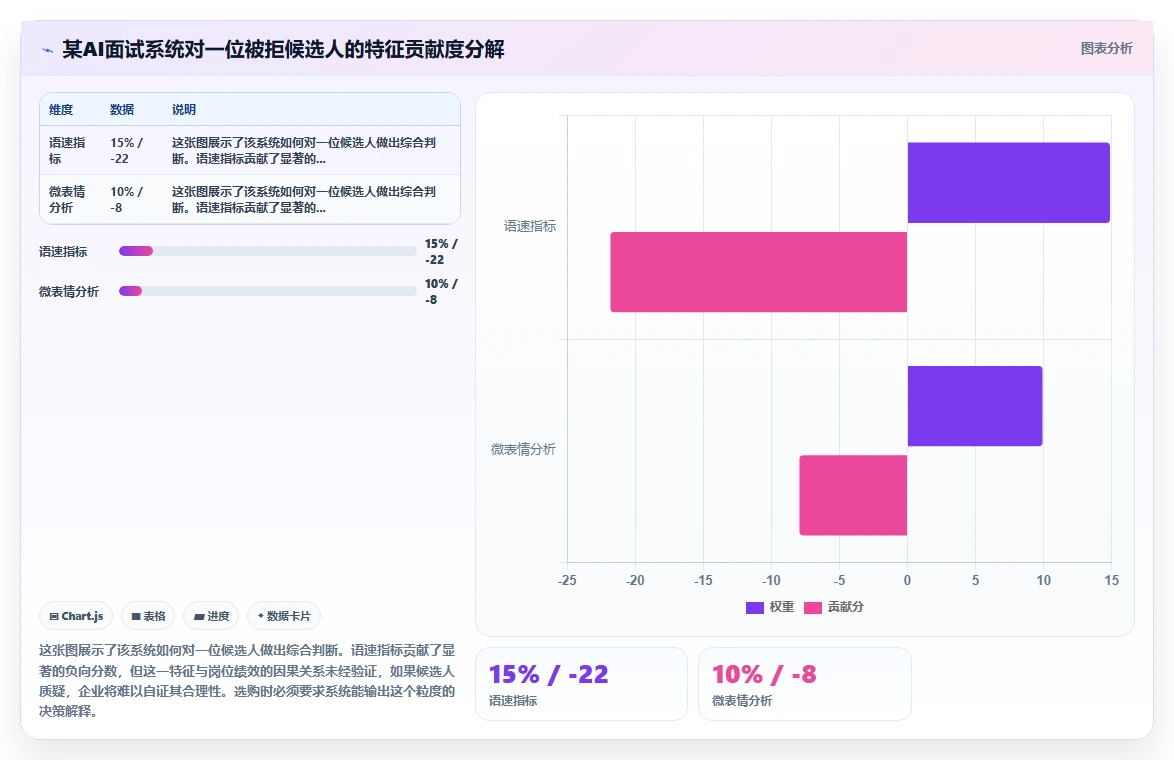Click the purple 微表情分析 weight bar
The height and width of the screenshot is (760, 1174).
pyautogui.click(x=975, y=406)
